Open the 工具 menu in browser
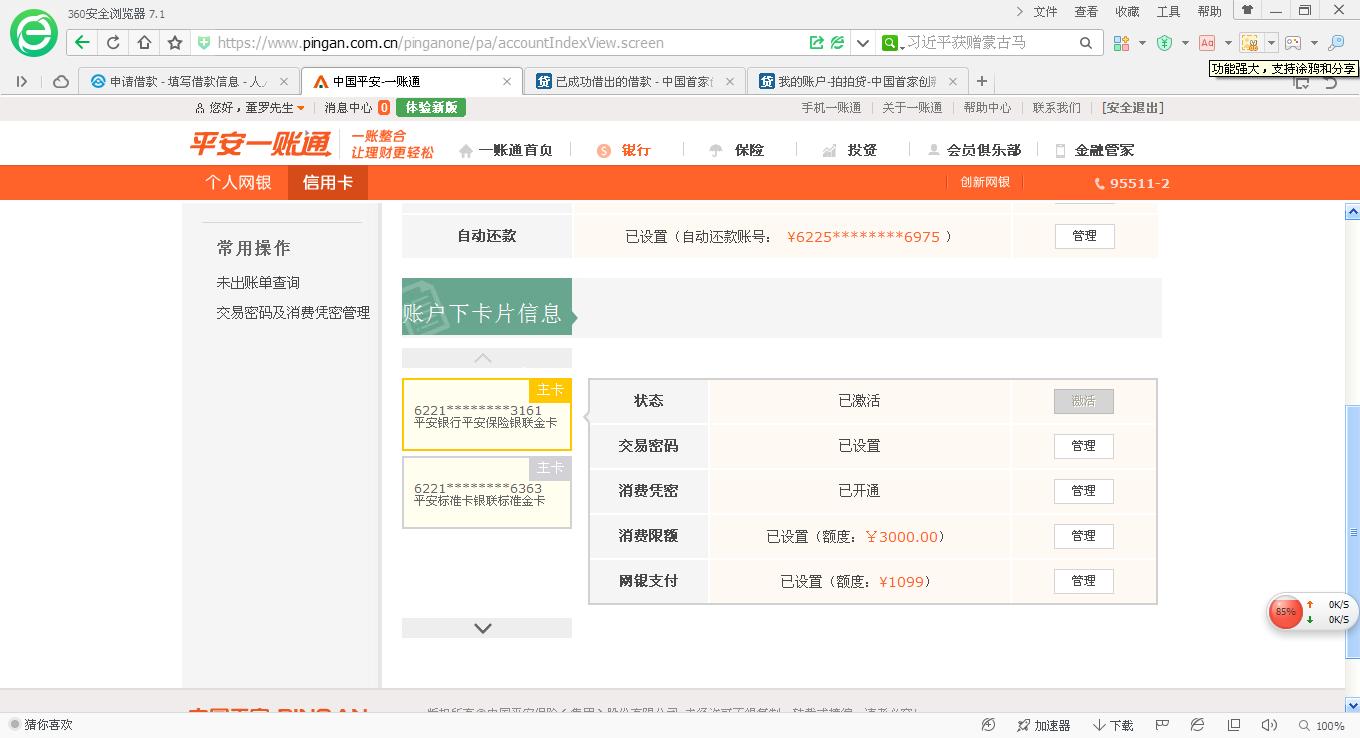This screenshot has width=1360, height=738. tap(1168, 11)
